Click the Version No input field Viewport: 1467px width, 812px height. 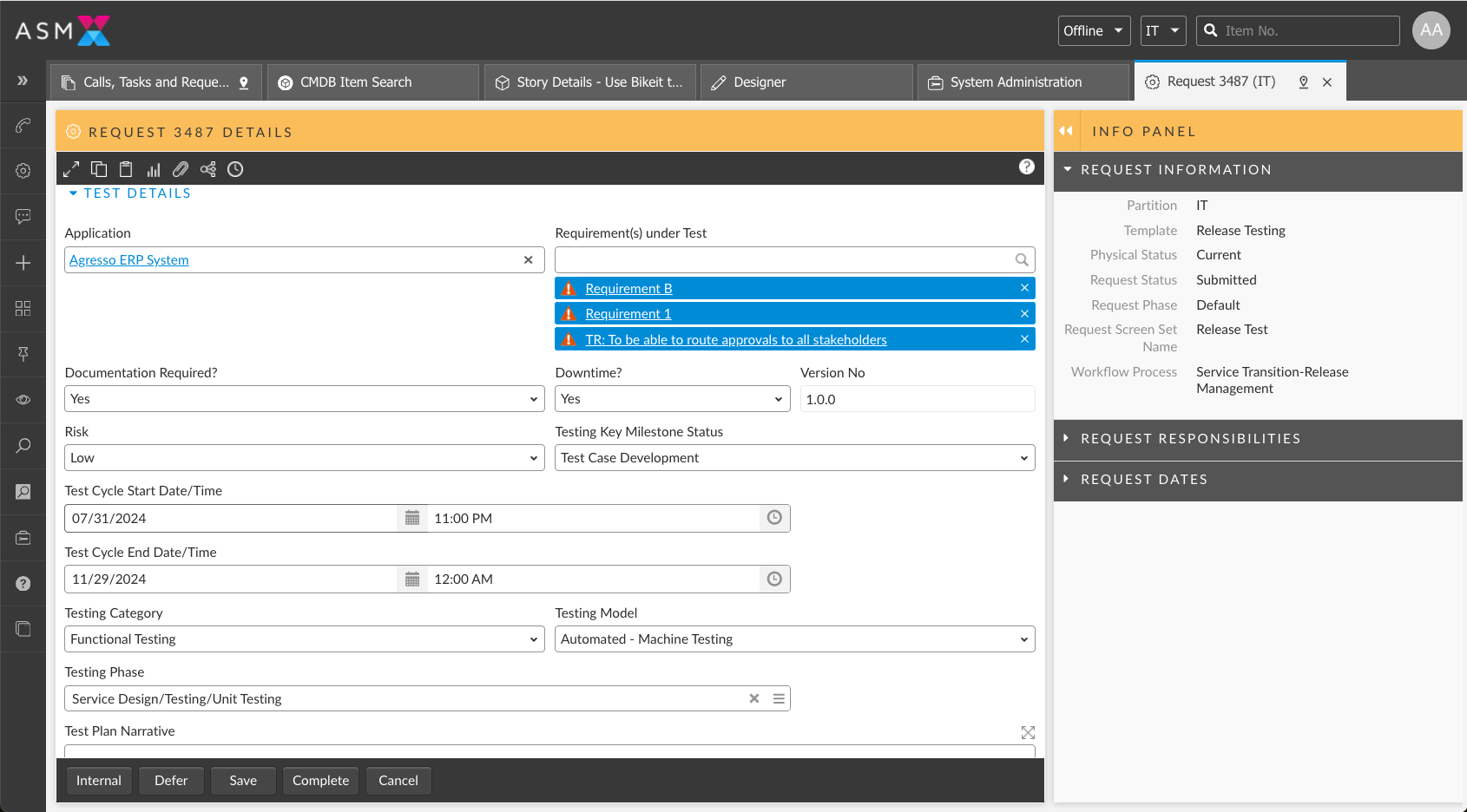tap(918, 399)
